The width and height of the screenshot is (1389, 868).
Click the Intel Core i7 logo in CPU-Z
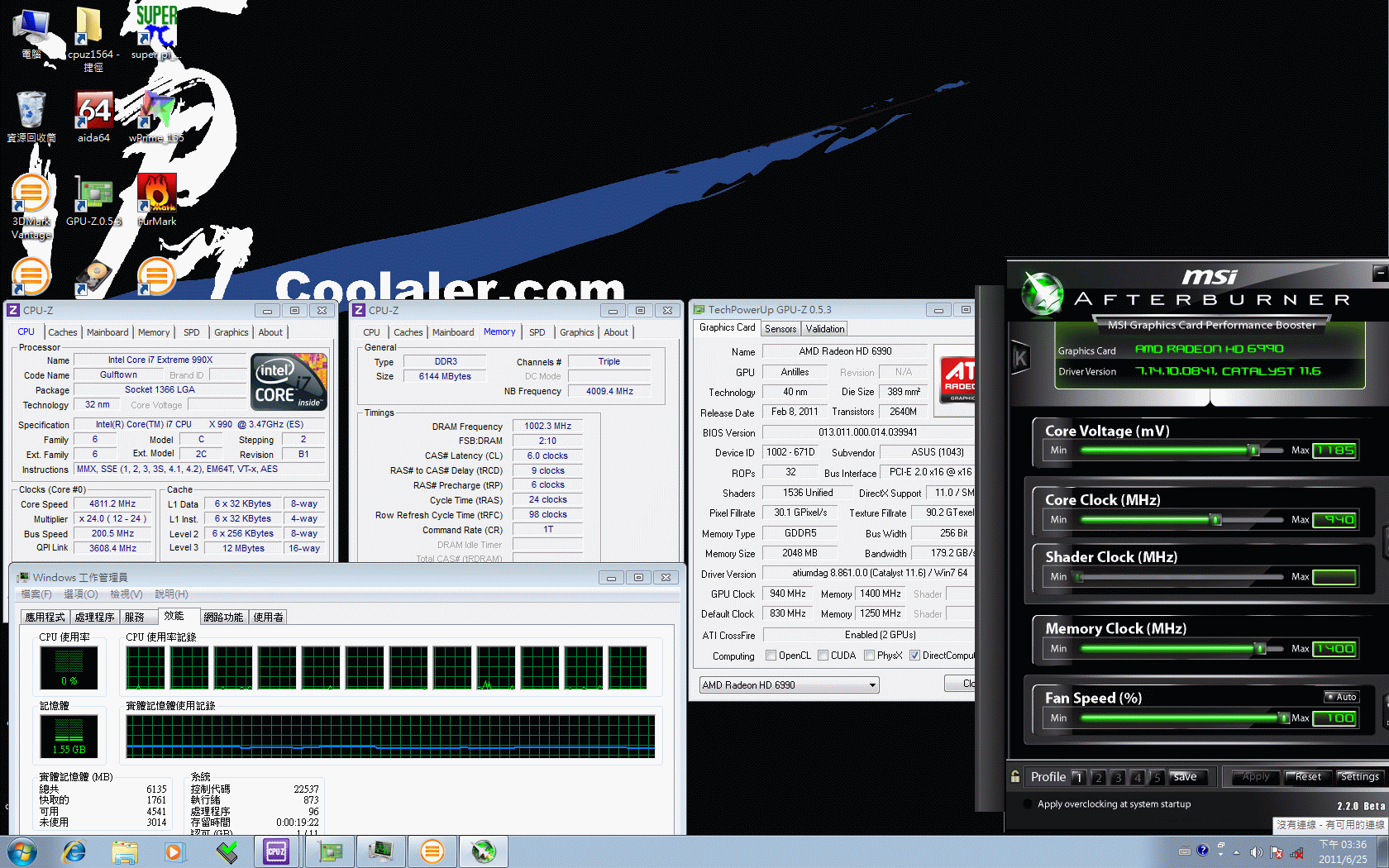(x=289, y=381)
